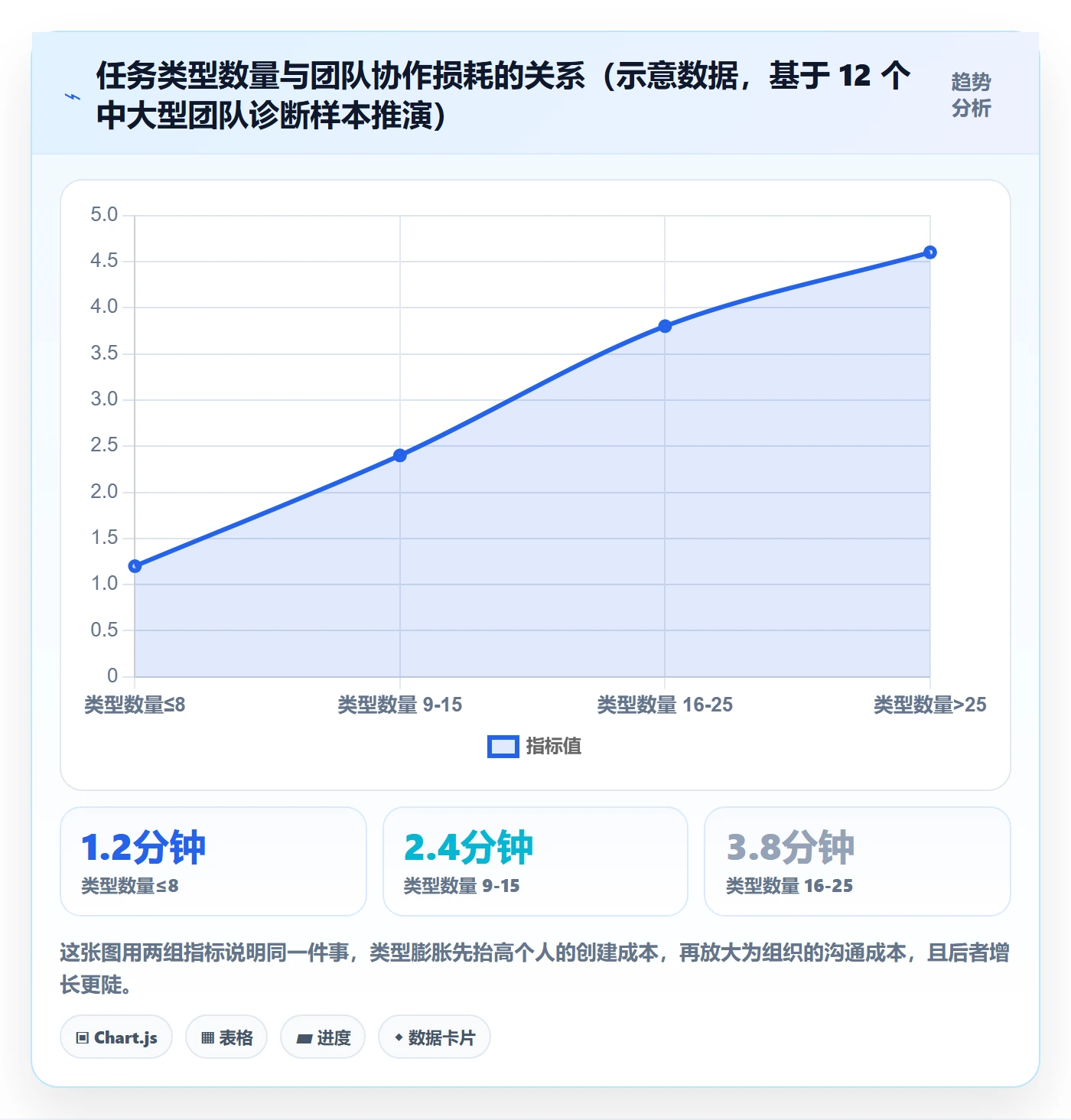
Task: Click the x-axis label 类型数量 9-15
Action: [x=400, y=705]
